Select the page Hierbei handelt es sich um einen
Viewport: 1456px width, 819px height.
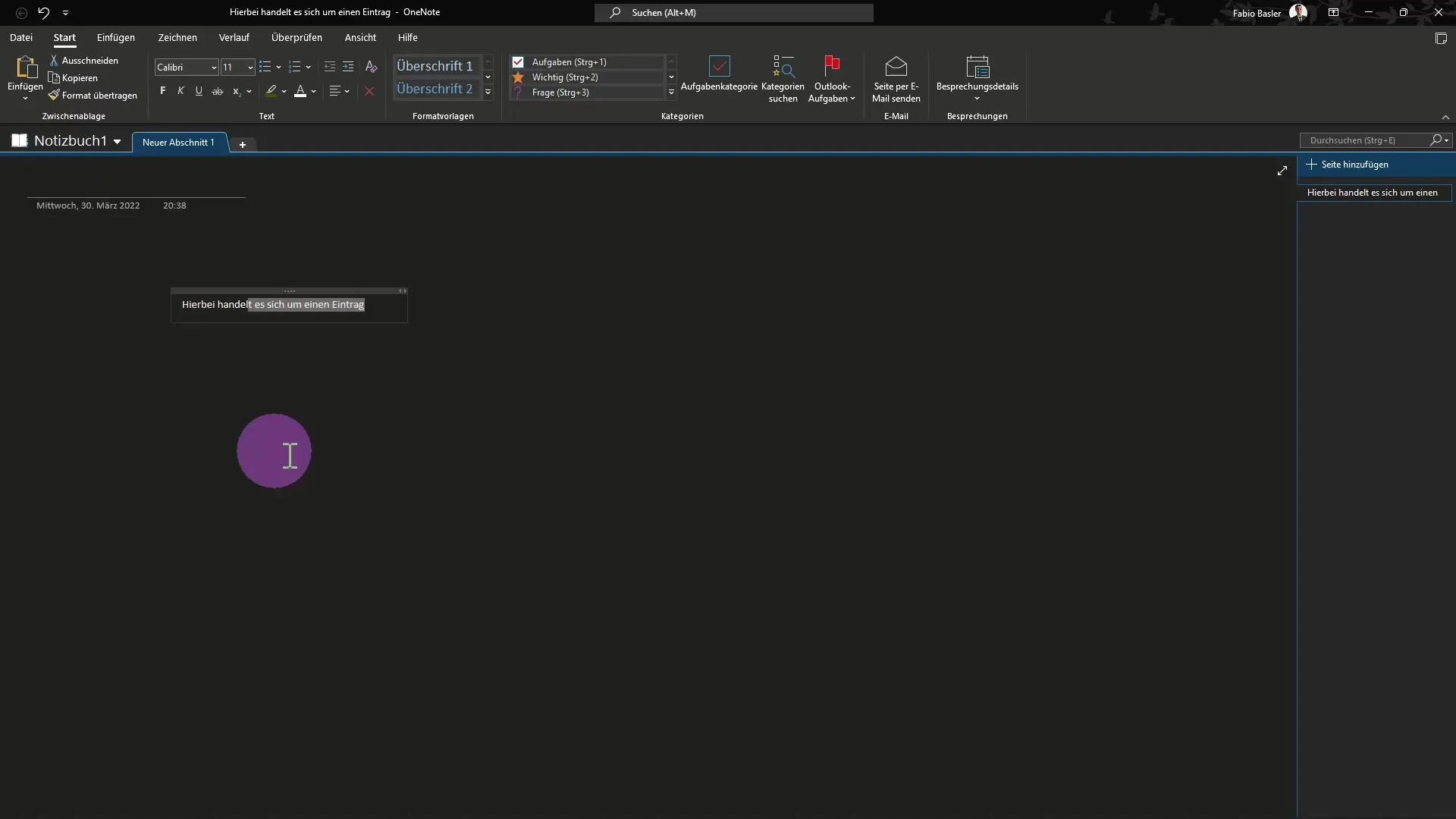point(1374,193)
